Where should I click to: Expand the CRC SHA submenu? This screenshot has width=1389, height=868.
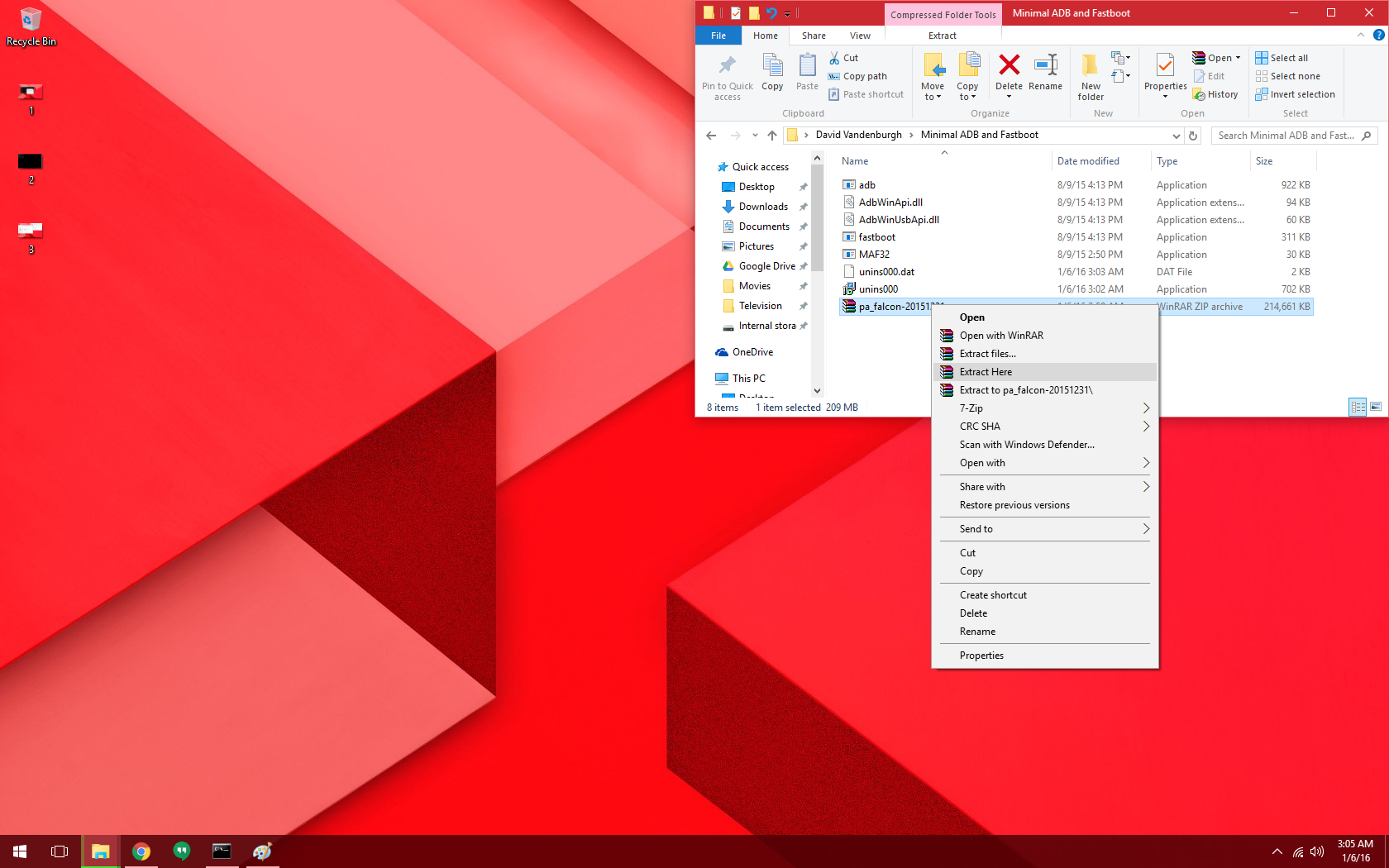[1045, 427]
